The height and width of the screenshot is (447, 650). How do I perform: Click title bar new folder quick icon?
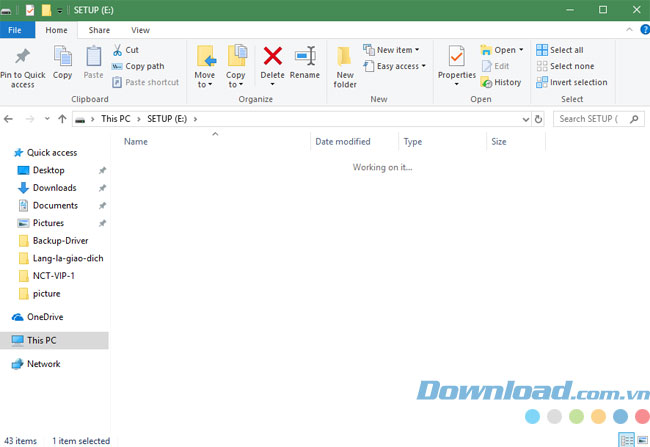click(x=46, y=10)
